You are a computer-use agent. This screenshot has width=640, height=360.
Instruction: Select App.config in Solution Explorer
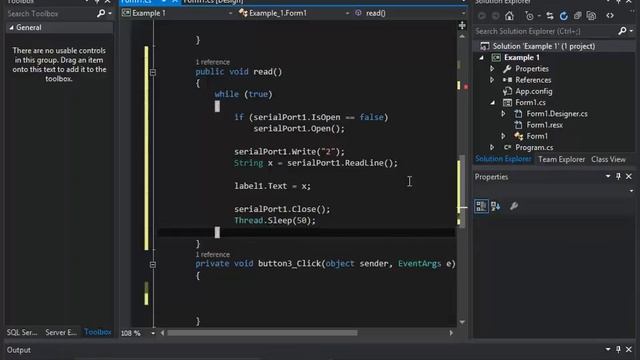(533, 91)
